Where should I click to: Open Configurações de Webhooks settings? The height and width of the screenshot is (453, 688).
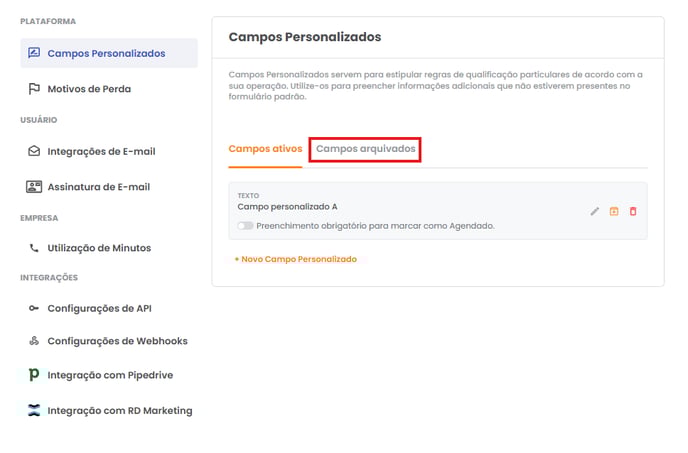point(118,341)
